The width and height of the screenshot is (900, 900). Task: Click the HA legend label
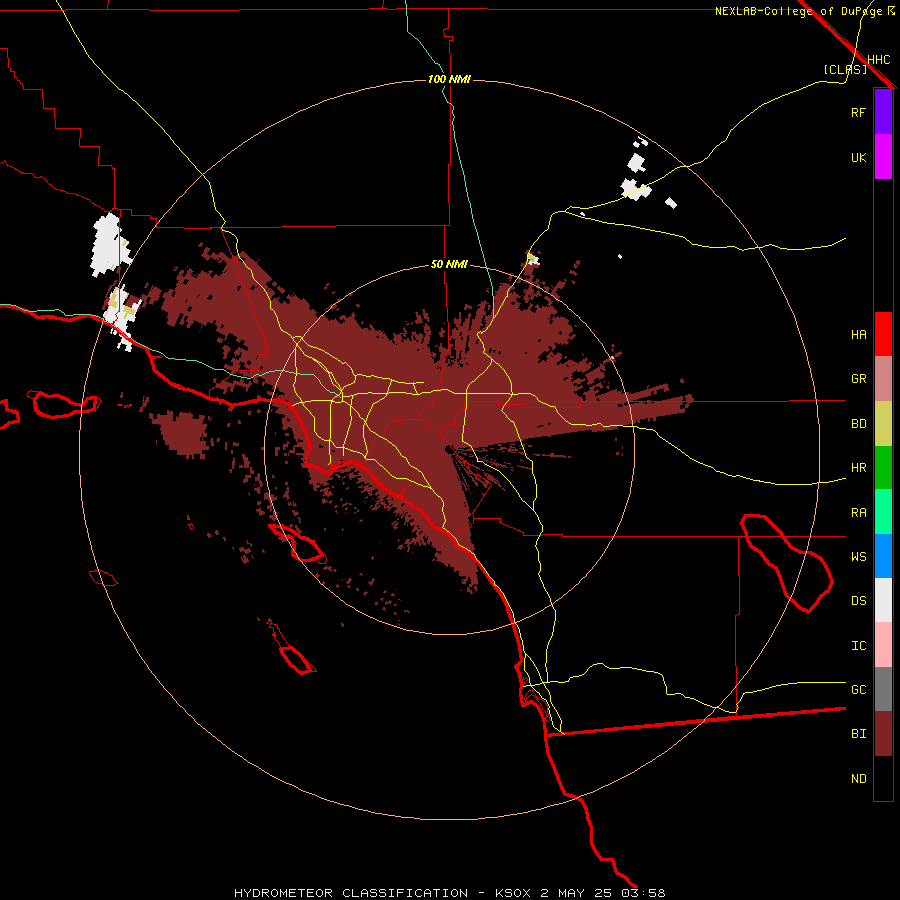(x=858, y=334)
